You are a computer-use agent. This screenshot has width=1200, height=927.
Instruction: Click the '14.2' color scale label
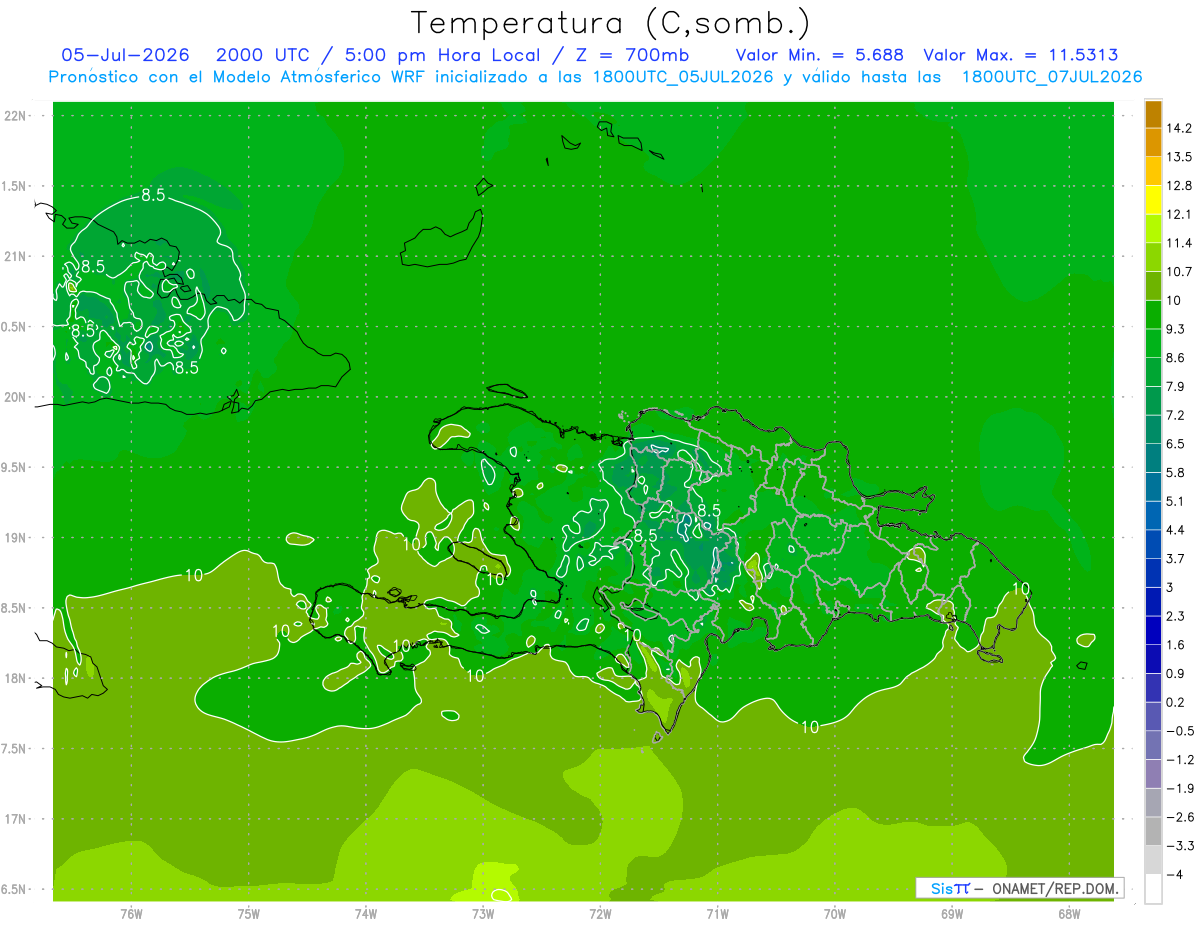(1179, 128)
